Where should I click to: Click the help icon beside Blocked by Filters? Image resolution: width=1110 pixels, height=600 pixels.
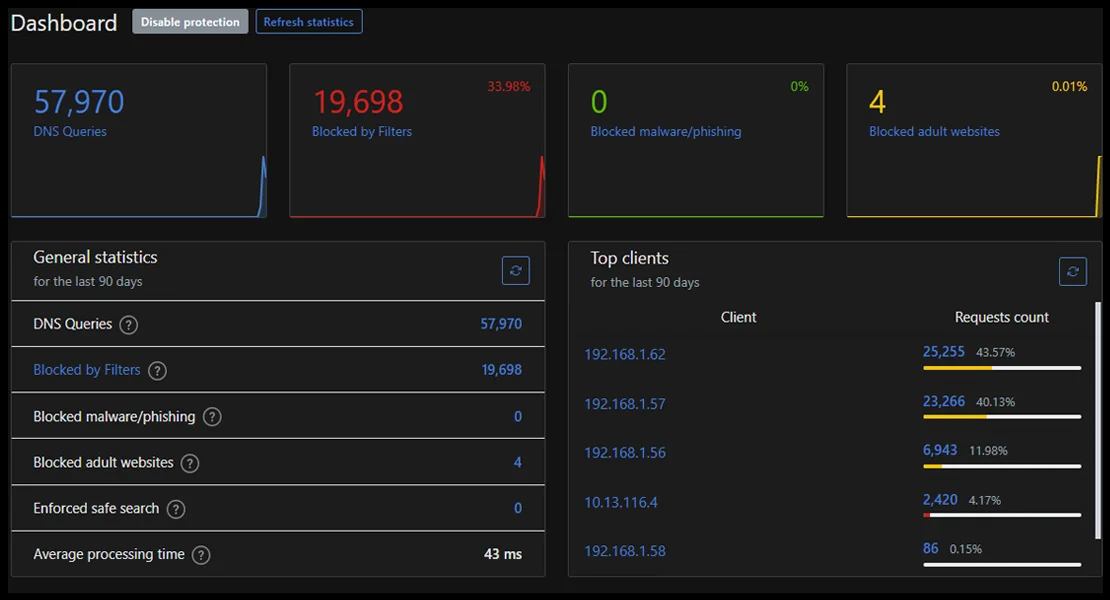pyautogui.click(x=157, y=370)
